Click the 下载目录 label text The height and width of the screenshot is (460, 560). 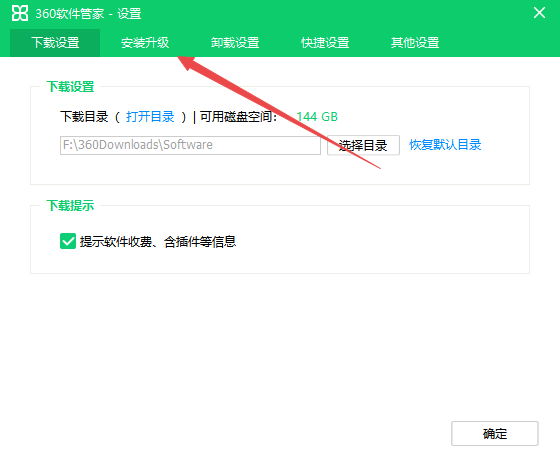coord(84,117)
